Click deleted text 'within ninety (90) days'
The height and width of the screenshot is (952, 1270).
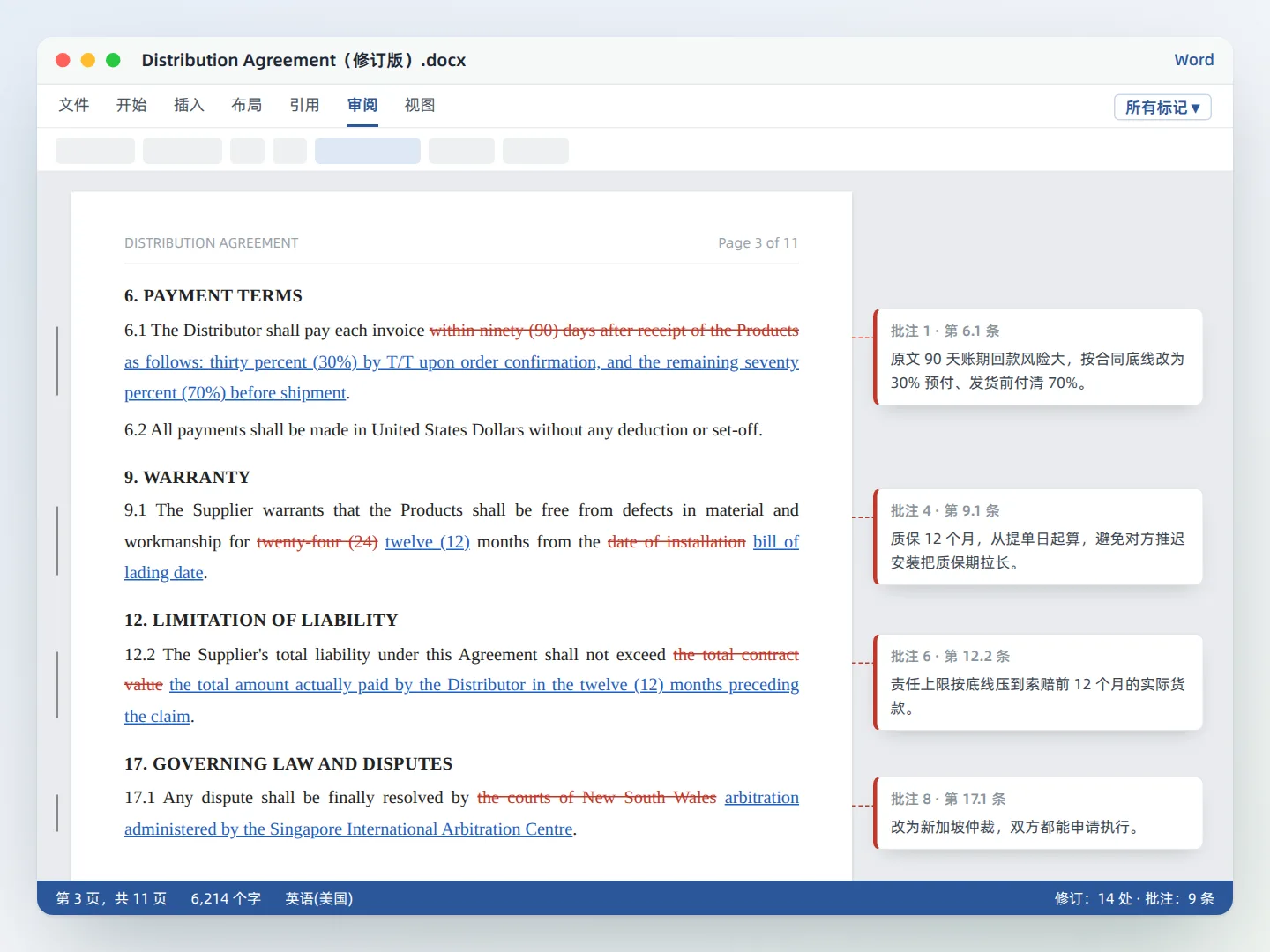point(512,331)
